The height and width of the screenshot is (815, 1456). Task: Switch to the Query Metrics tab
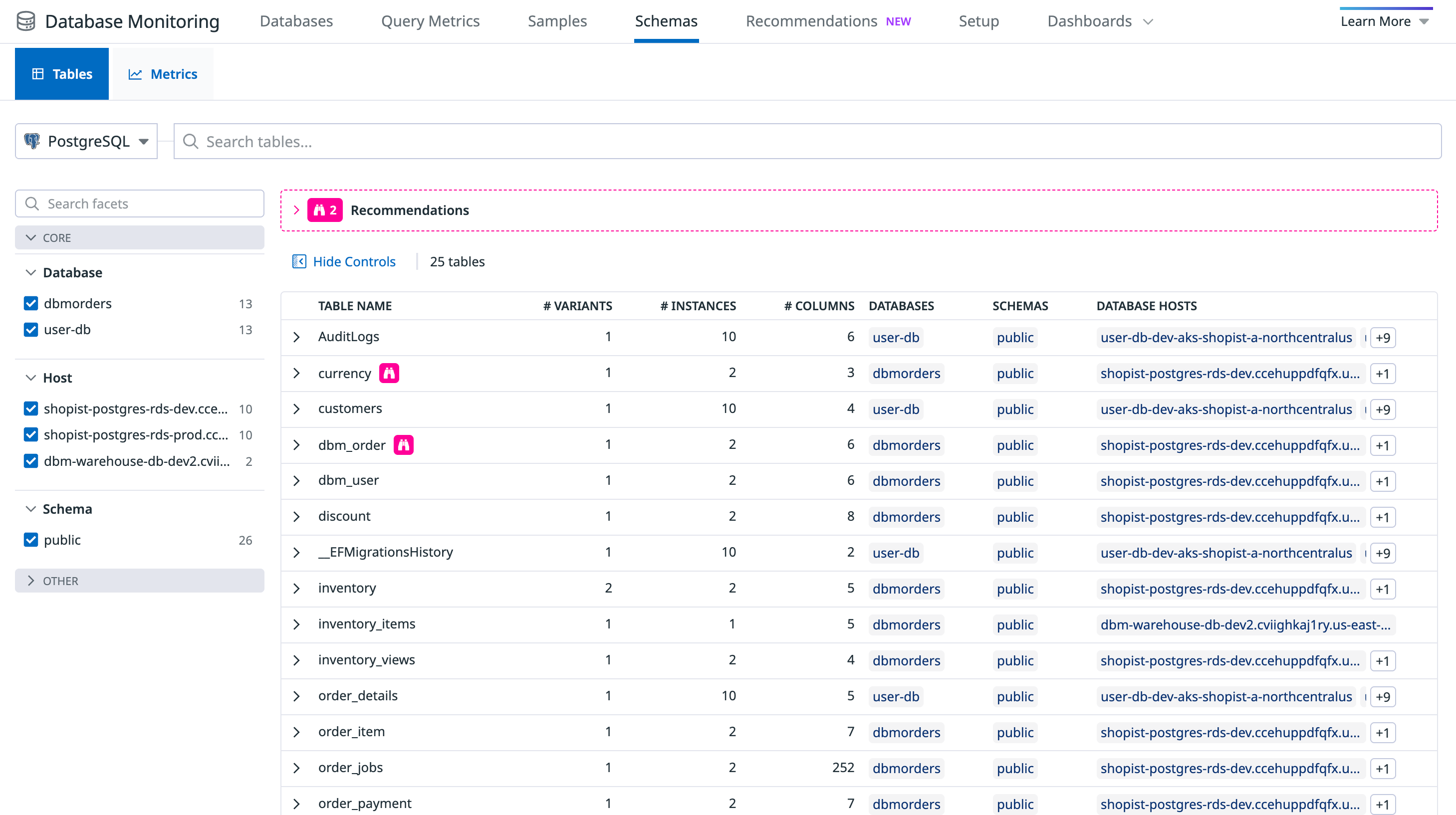pyautogui.click(x=430, y=21)
